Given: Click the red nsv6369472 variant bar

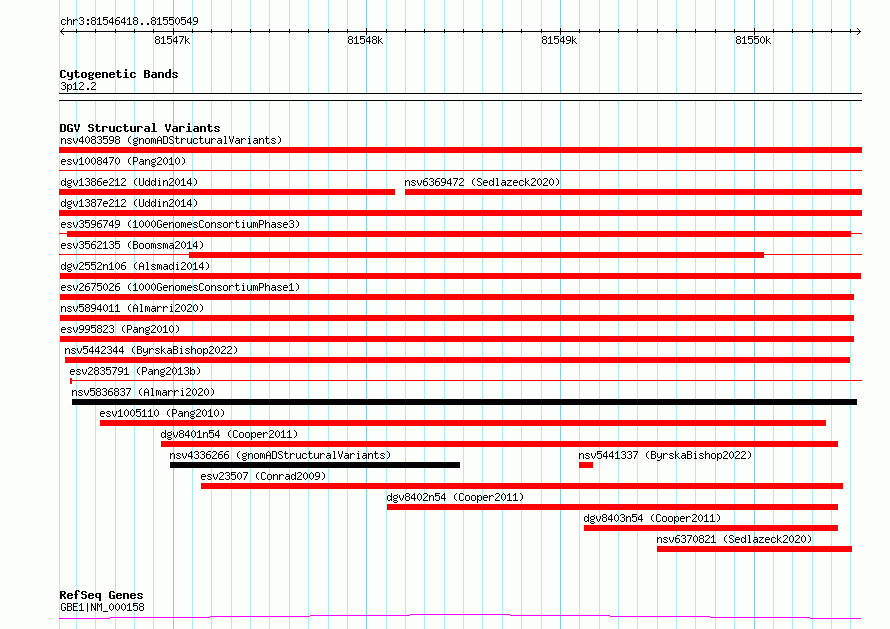Looking at the screenshot, I should [633, 192].
